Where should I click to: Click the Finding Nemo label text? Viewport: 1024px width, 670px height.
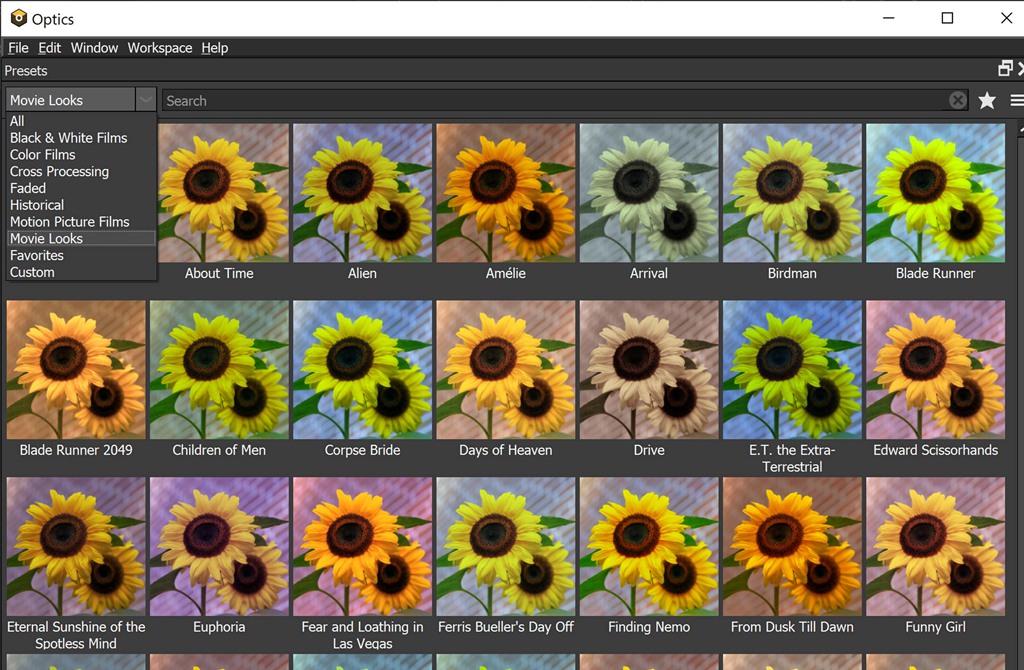pos(649,627)
